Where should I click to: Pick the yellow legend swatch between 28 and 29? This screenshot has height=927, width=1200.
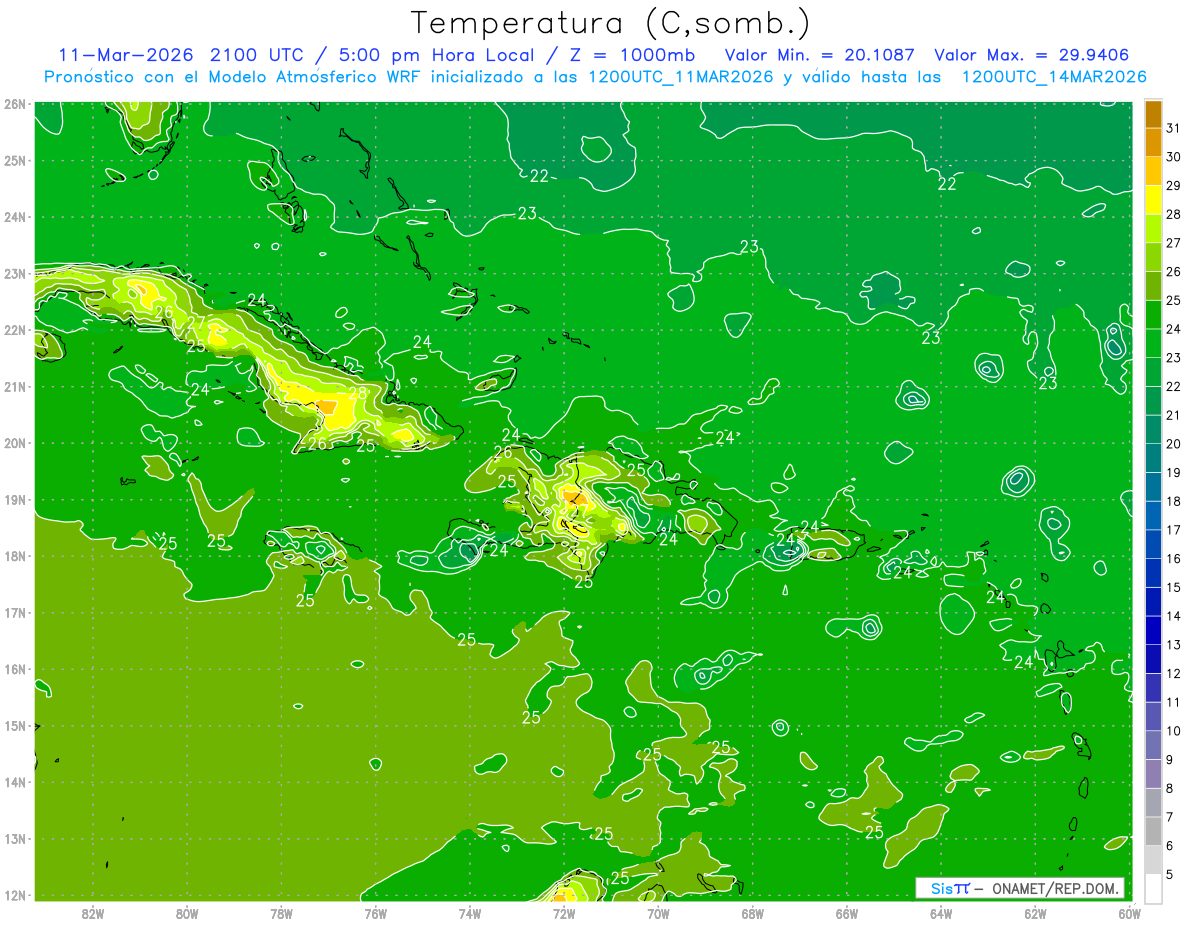click(x=1153, y=200)
